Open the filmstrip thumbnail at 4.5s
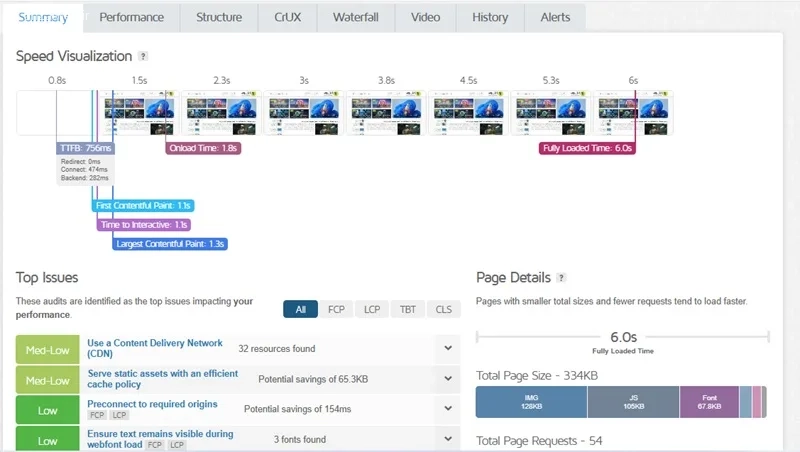Image resolution: width=800 pixels, height=452 pixels. click(468, 113)
